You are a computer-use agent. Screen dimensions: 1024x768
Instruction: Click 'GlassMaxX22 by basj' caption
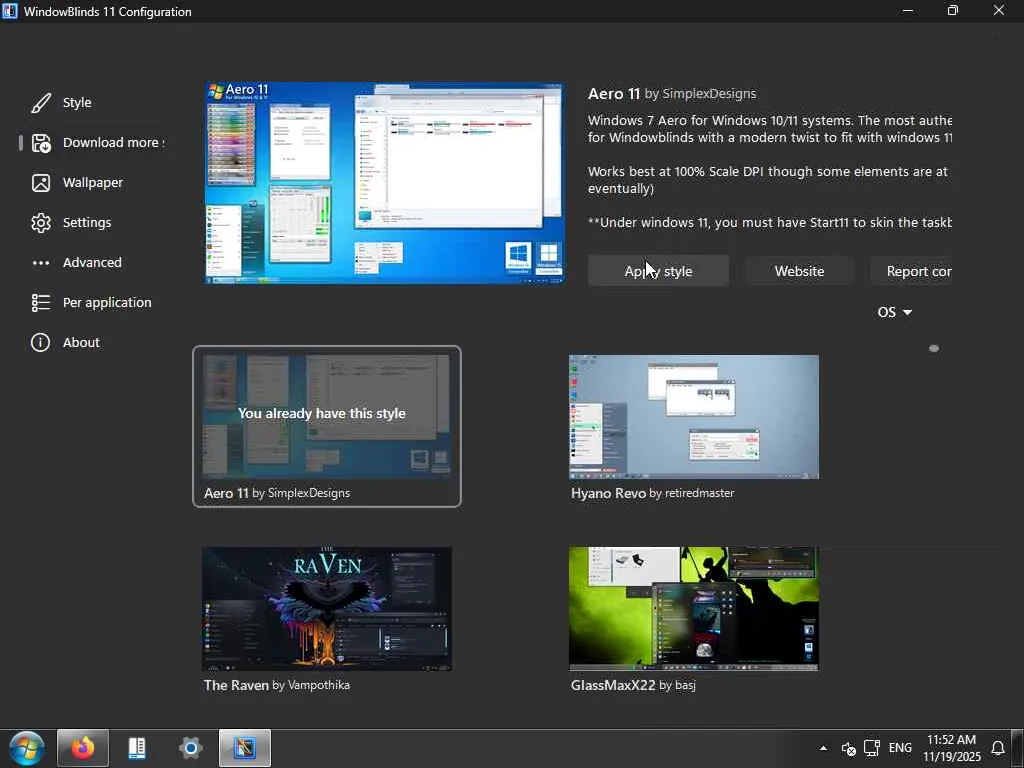coord(633,685)
